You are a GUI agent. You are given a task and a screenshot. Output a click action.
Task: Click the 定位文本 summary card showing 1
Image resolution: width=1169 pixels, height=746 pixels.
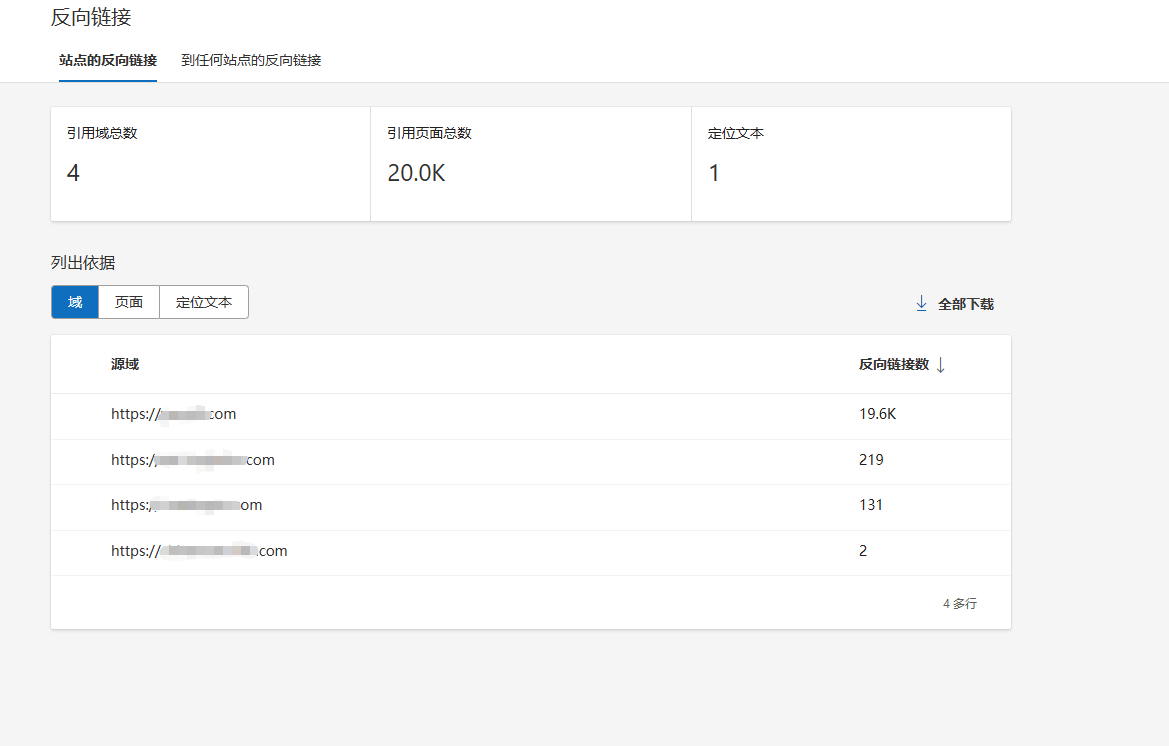click(850, 164)
